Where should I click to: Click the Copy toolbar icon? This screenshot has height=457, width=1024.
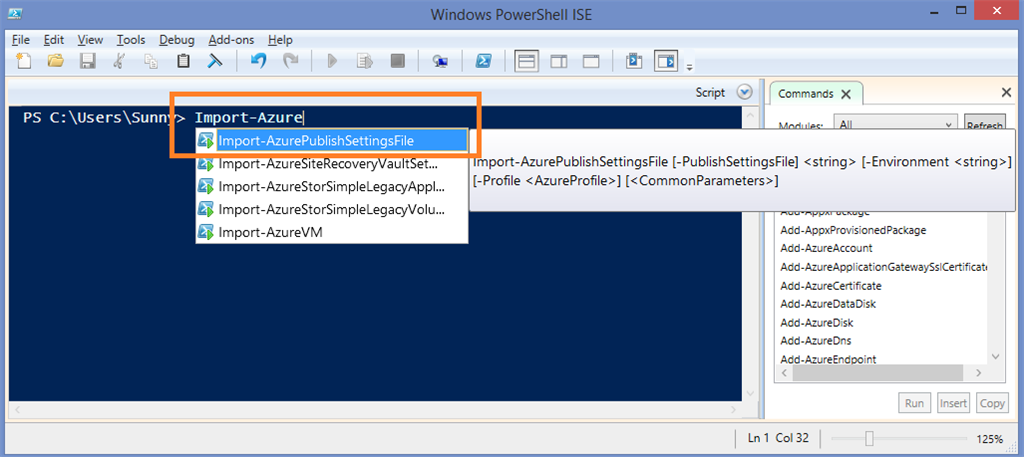pyautogui.click(x=151, y=61)
